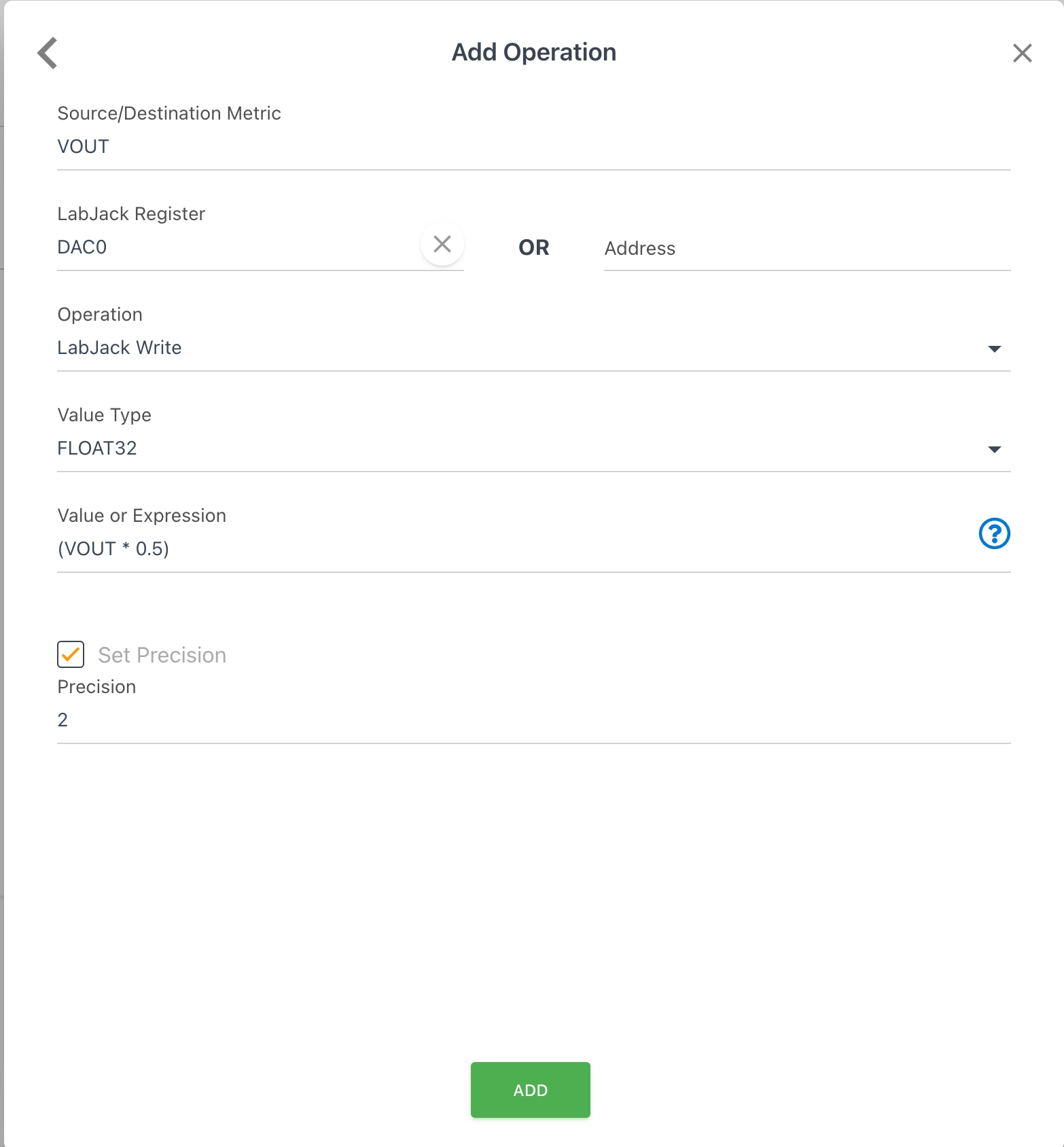Select the FLOAT32 value type text
The width and height of the screenshot is (1064, 1147).
[97, 448]
